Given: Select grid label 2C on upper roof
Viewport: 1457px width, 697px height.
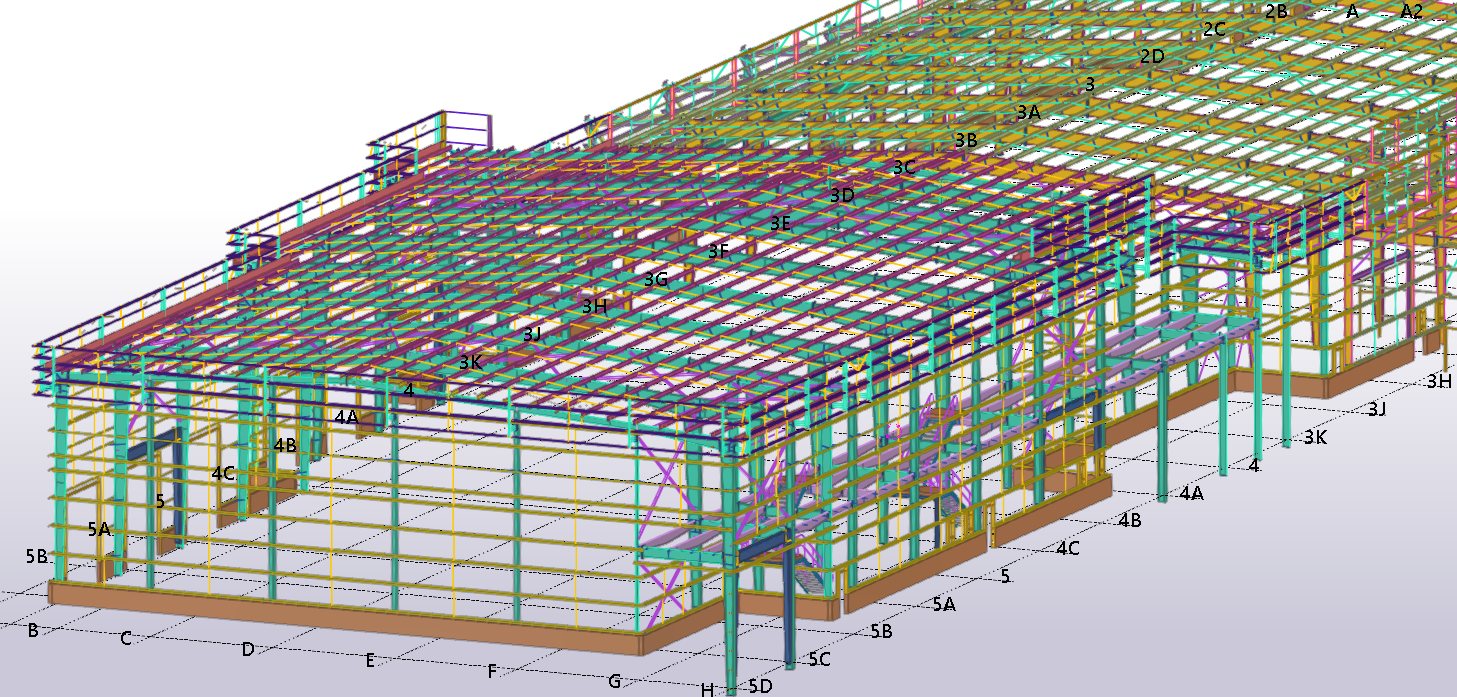Looking at the screenshot, I should pyautogui.click(x=1214, y=30).
